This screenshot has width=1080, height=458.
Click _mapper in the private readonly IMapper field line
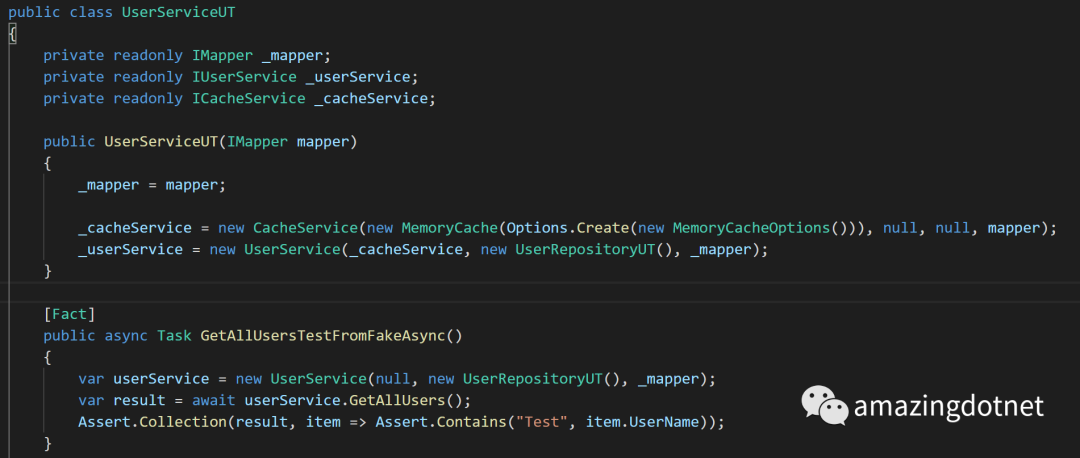tap(292, 55)
